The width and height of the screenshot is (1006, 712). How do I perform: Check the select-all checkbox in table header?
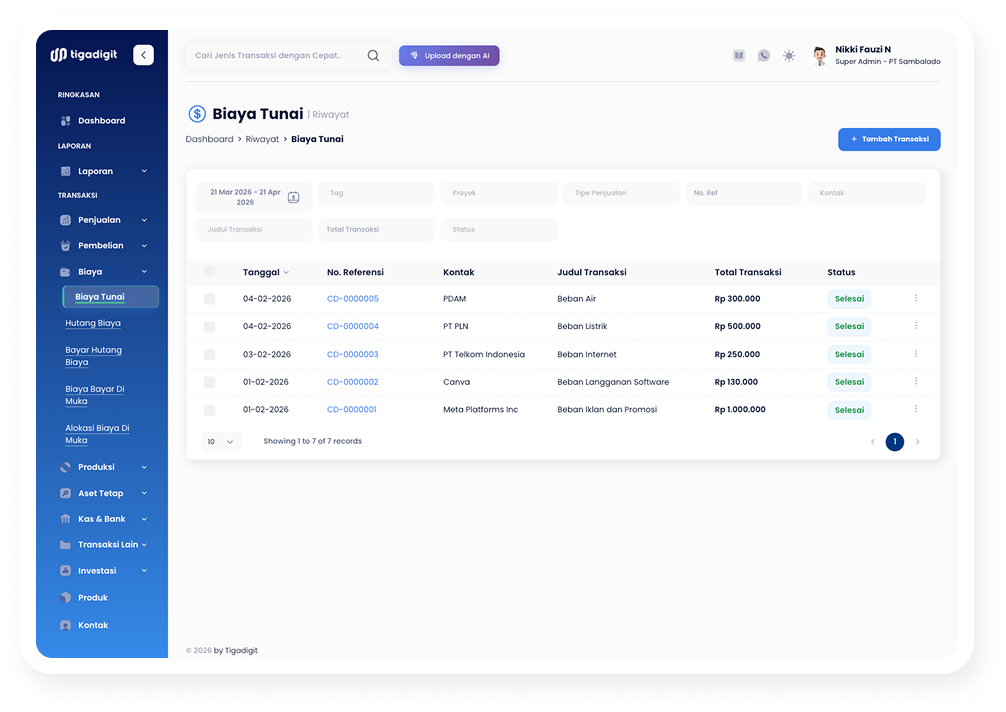click(209, 272)
